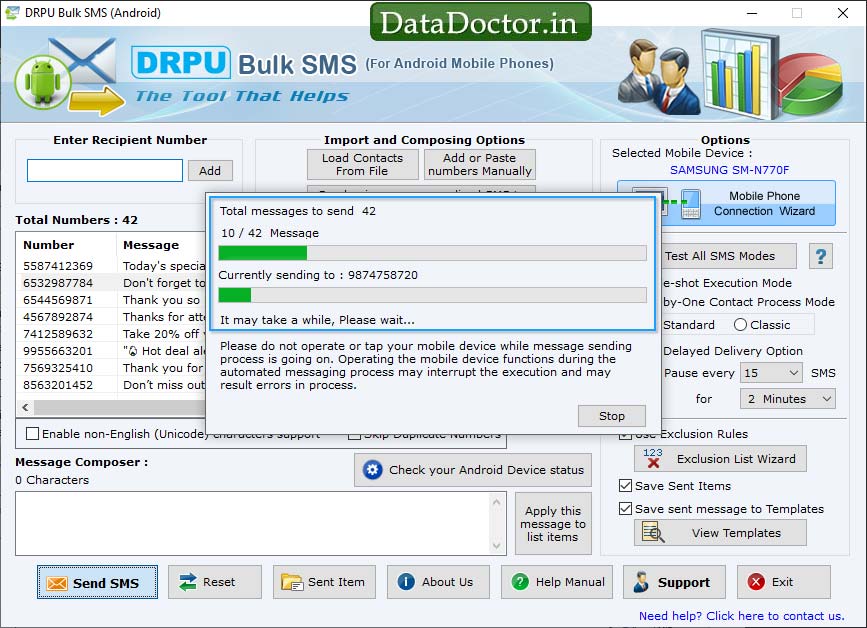This screenshot has width=867, height=628.
Task: Click the recipient number input field
Action: (x=105, y=170)
